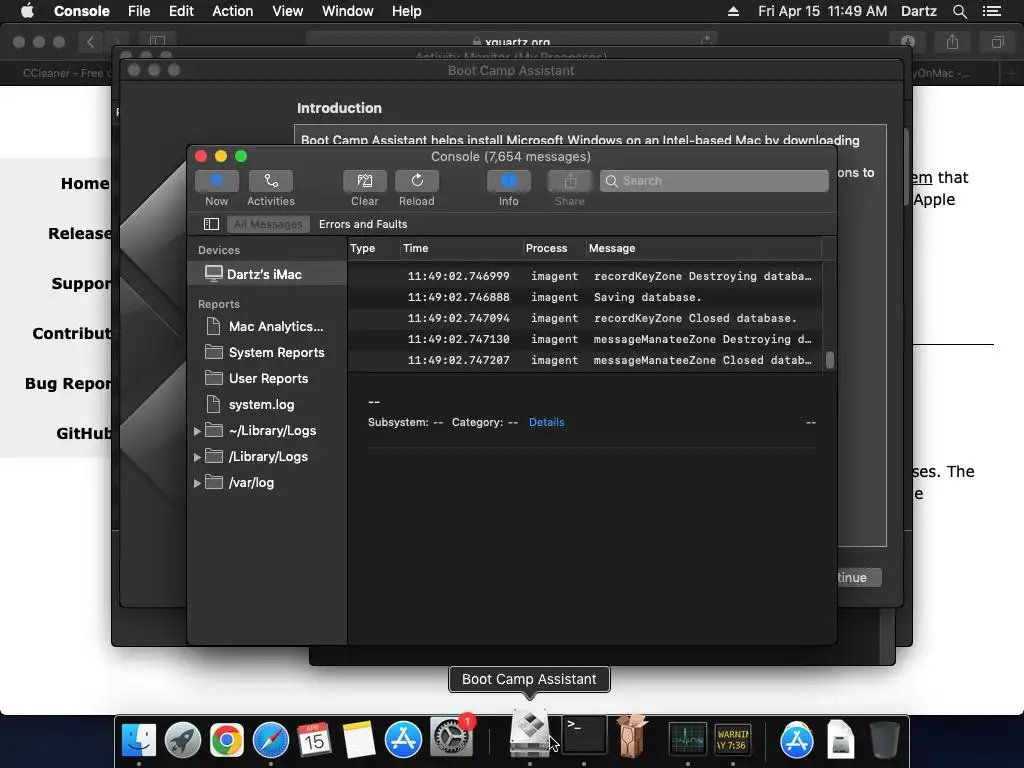Image resolution: width=1024 pixels, height=768 pixels.
Task: Open the cardboard box app in Dock
Action: (x=632, y=736)
